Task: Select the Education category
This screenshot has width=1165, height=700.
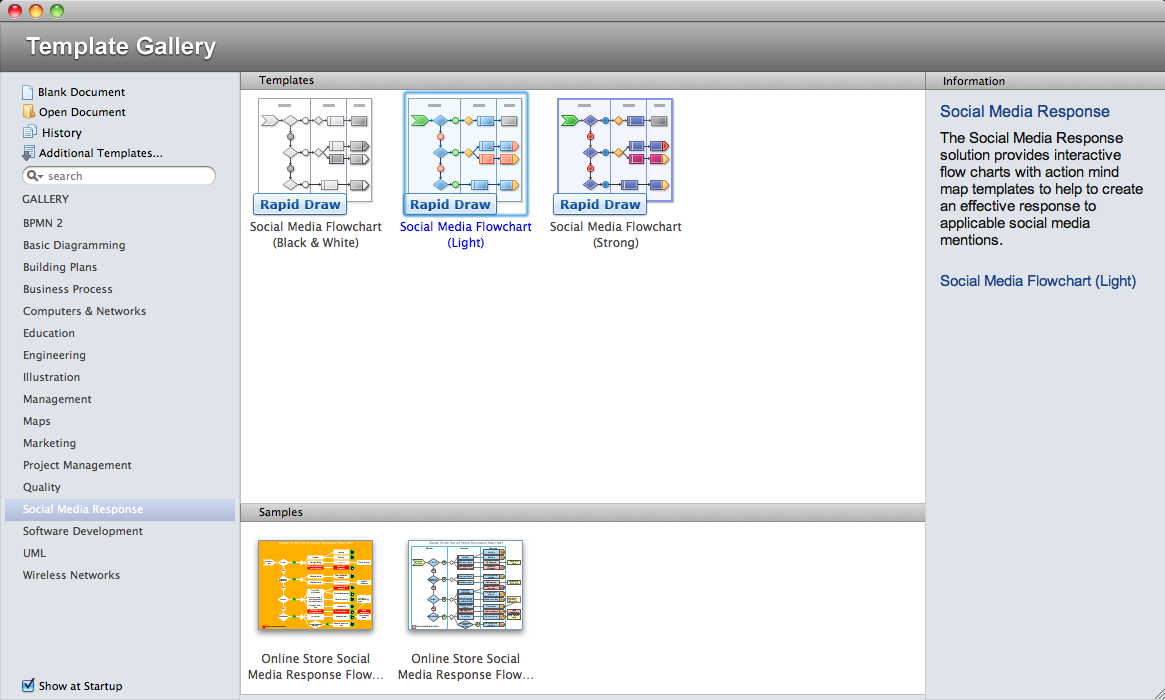Action: pyautogui.click(x=48, y=333)
